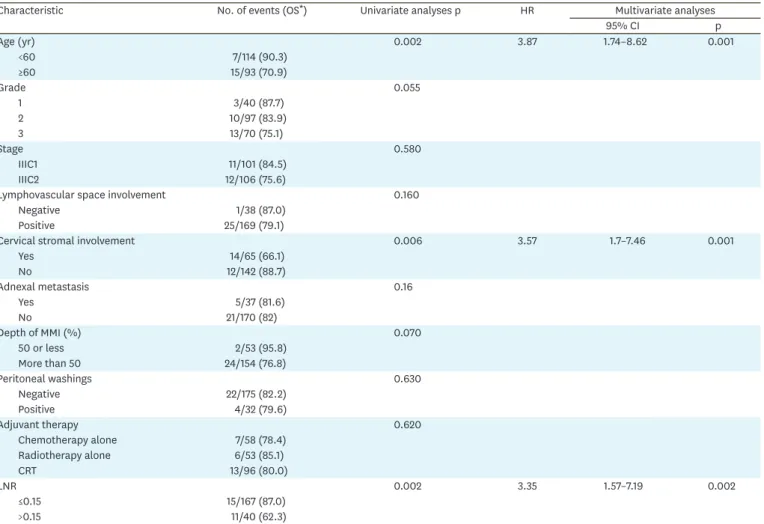Click the value '24/154 (76.8)'
The image size is (764, 524).
[x=255, y=364]
